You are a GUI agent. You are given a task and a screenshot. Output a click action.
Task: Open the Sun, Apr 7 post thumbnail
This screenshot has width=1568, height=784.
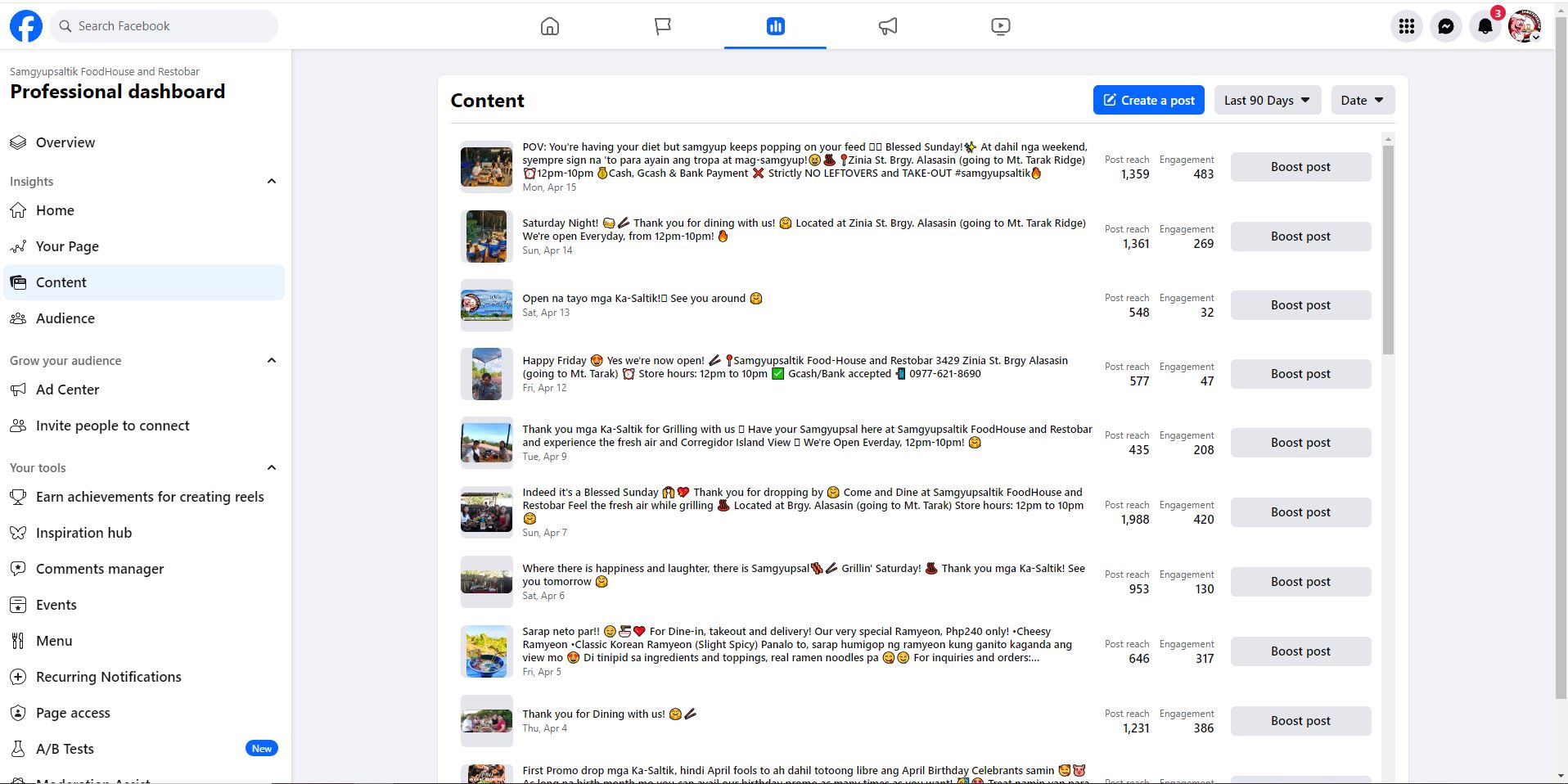pos(487,512)
